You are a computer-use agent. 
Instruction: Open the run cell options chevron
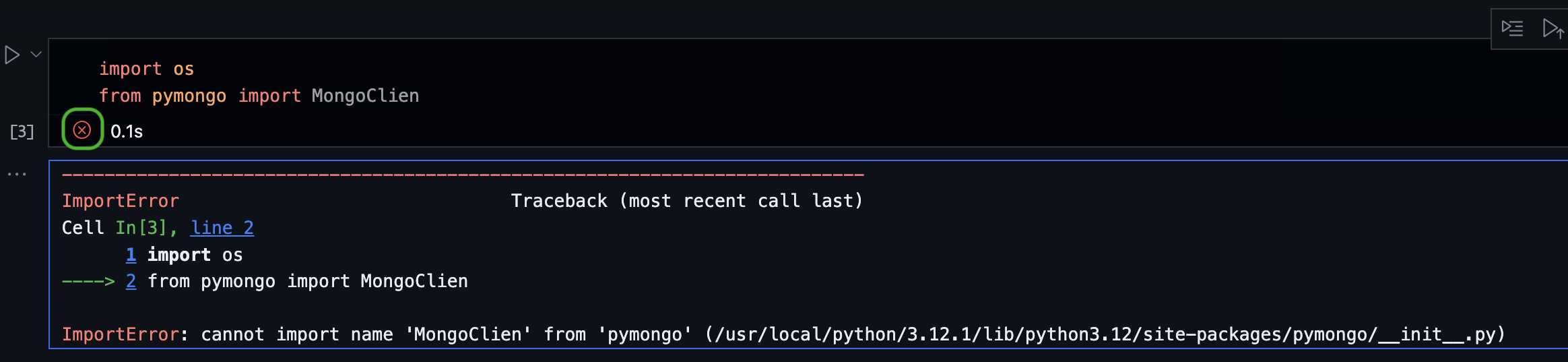[x=36, y=55]
